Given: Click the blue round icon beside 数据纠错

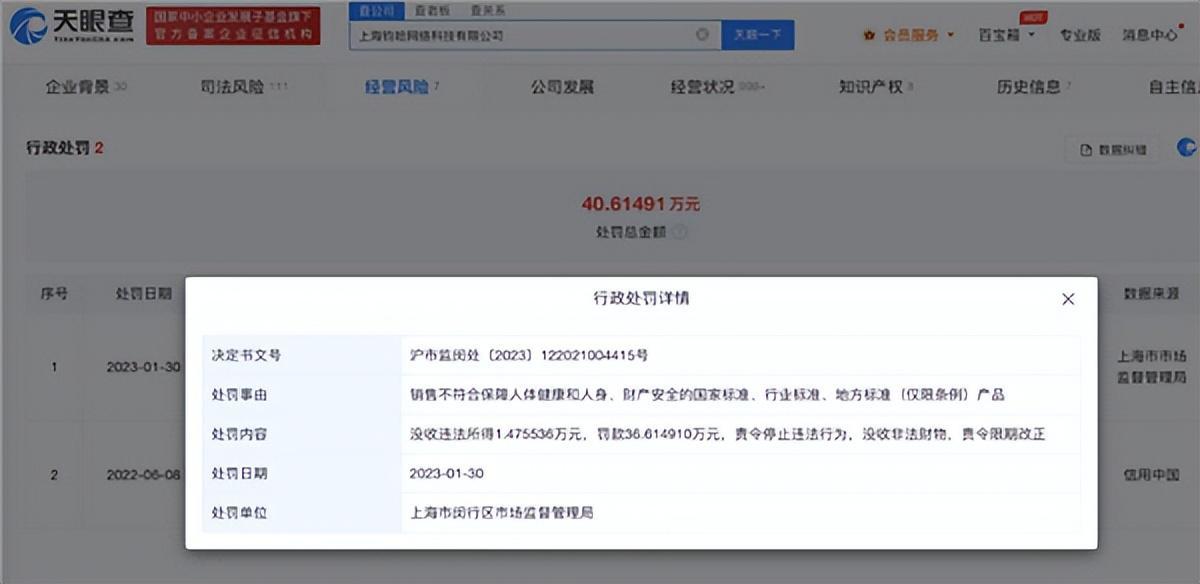Looking at the screenshot, I should coord(1187,148).
